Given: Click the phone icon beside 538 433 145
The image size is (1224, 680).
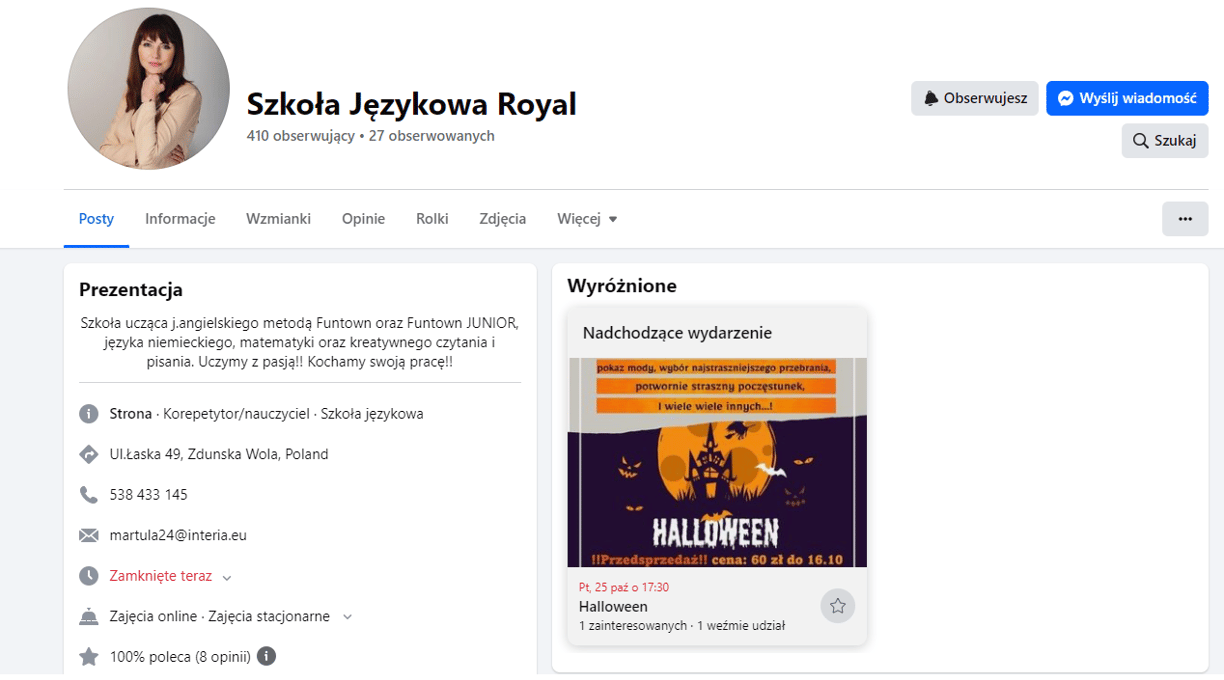Looking at the screenshot, I should click(89, 495).
